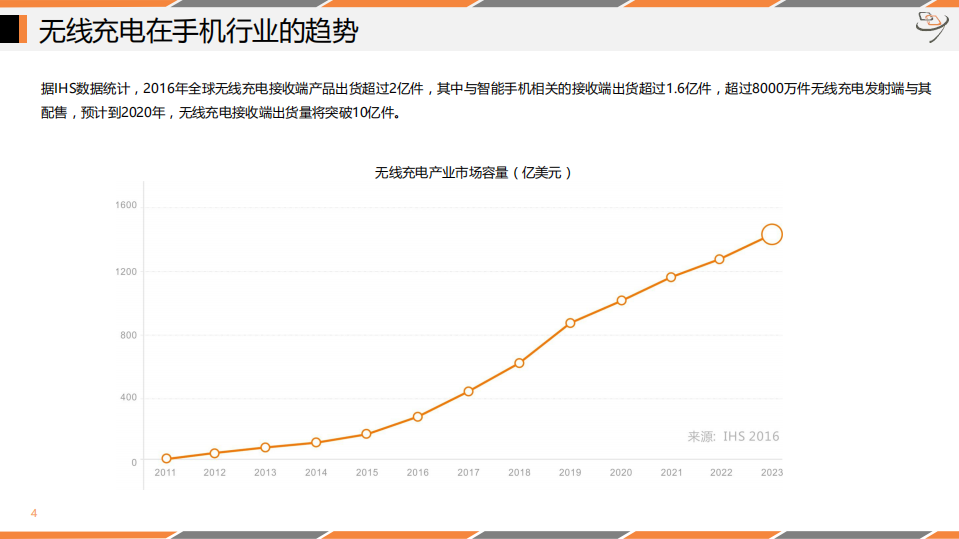This screenshot has width=959, height=539.
Task: Select the large 2023 data point marker
Action: click(x=772, y=234)
